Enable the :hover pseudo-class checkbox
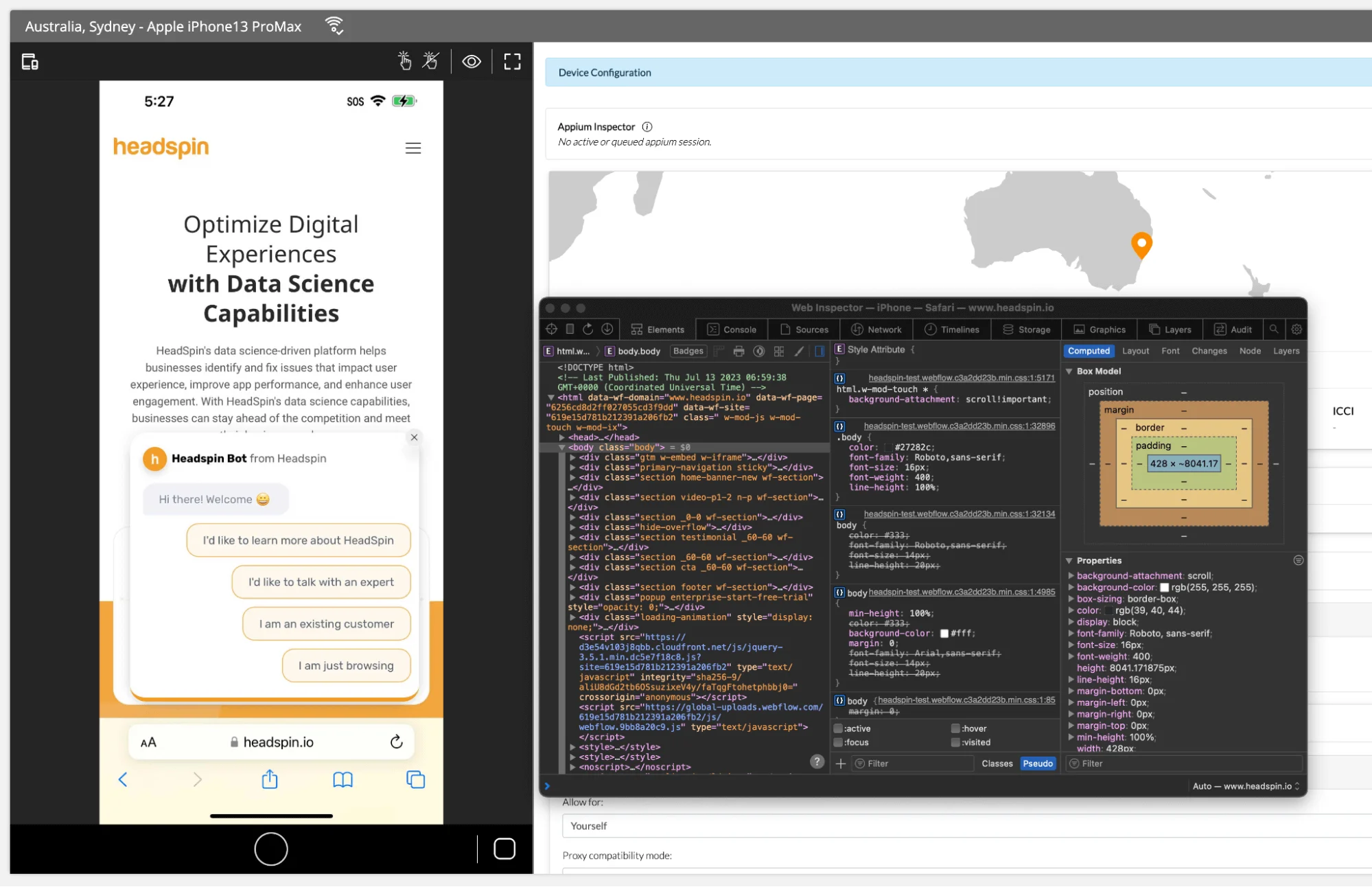The height and width of the screenshot is (887, 1372). coord(955,729)
